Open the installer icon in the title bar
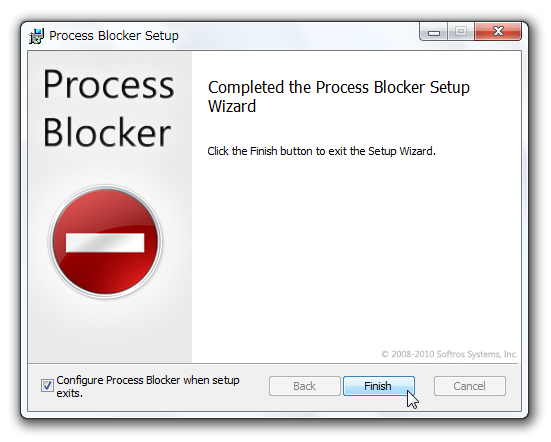This screenshot has height=442, width=551. (36, 36)
